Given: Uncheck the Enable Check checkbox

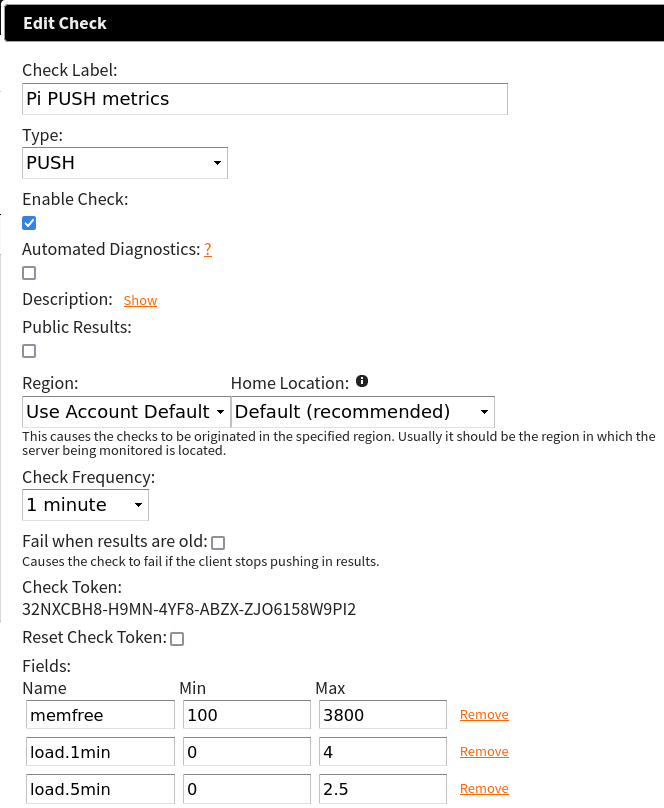Looking at the screenshot, I should coord(29,223).
